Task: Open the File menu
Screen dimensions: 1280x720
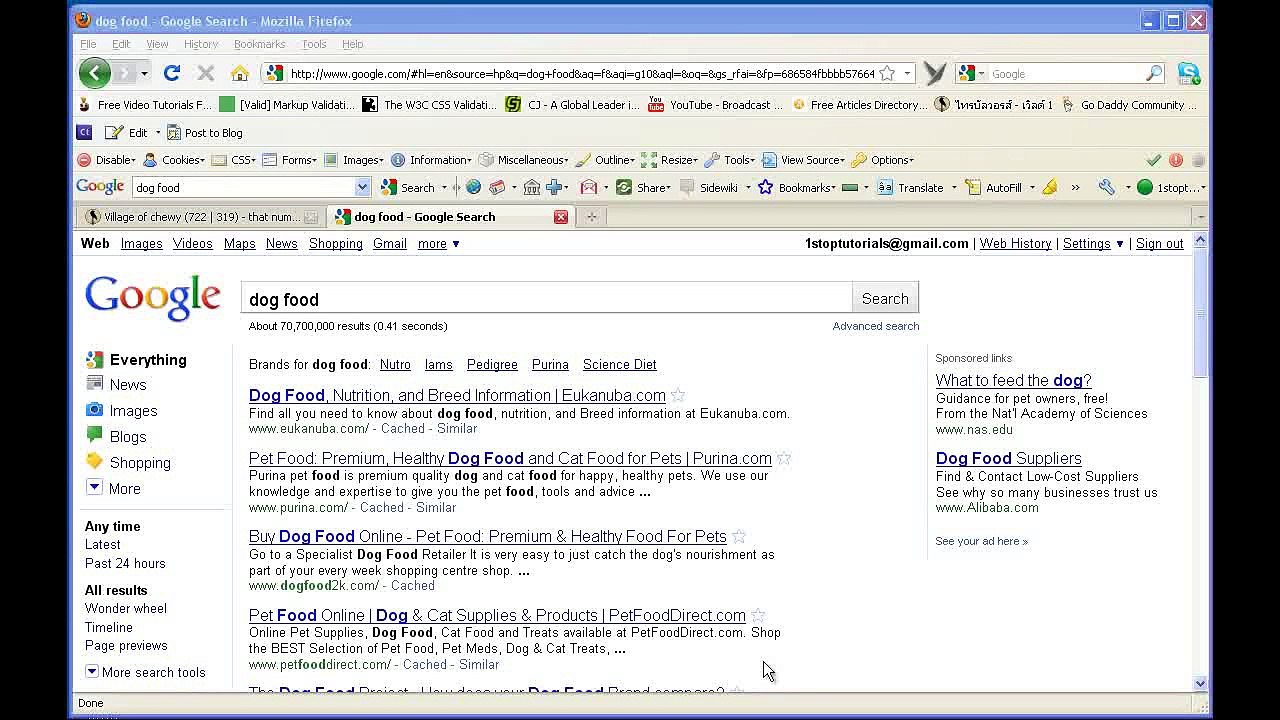Action: (x=88, y=44)
